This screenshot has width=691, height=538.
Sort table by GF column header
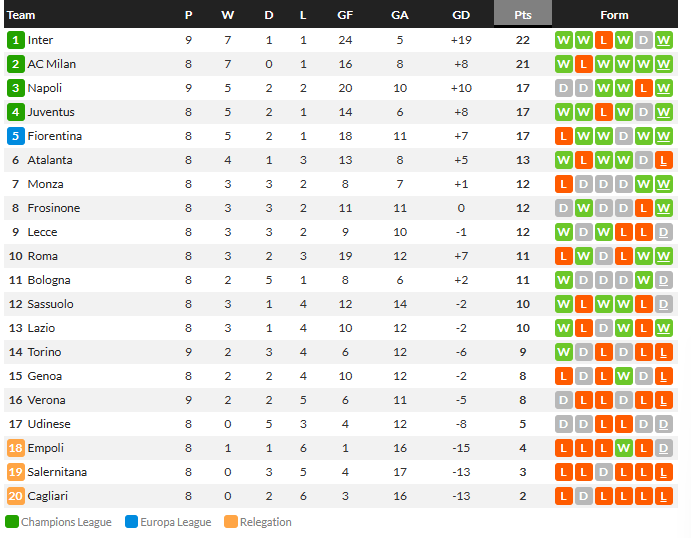coord(345,15)
